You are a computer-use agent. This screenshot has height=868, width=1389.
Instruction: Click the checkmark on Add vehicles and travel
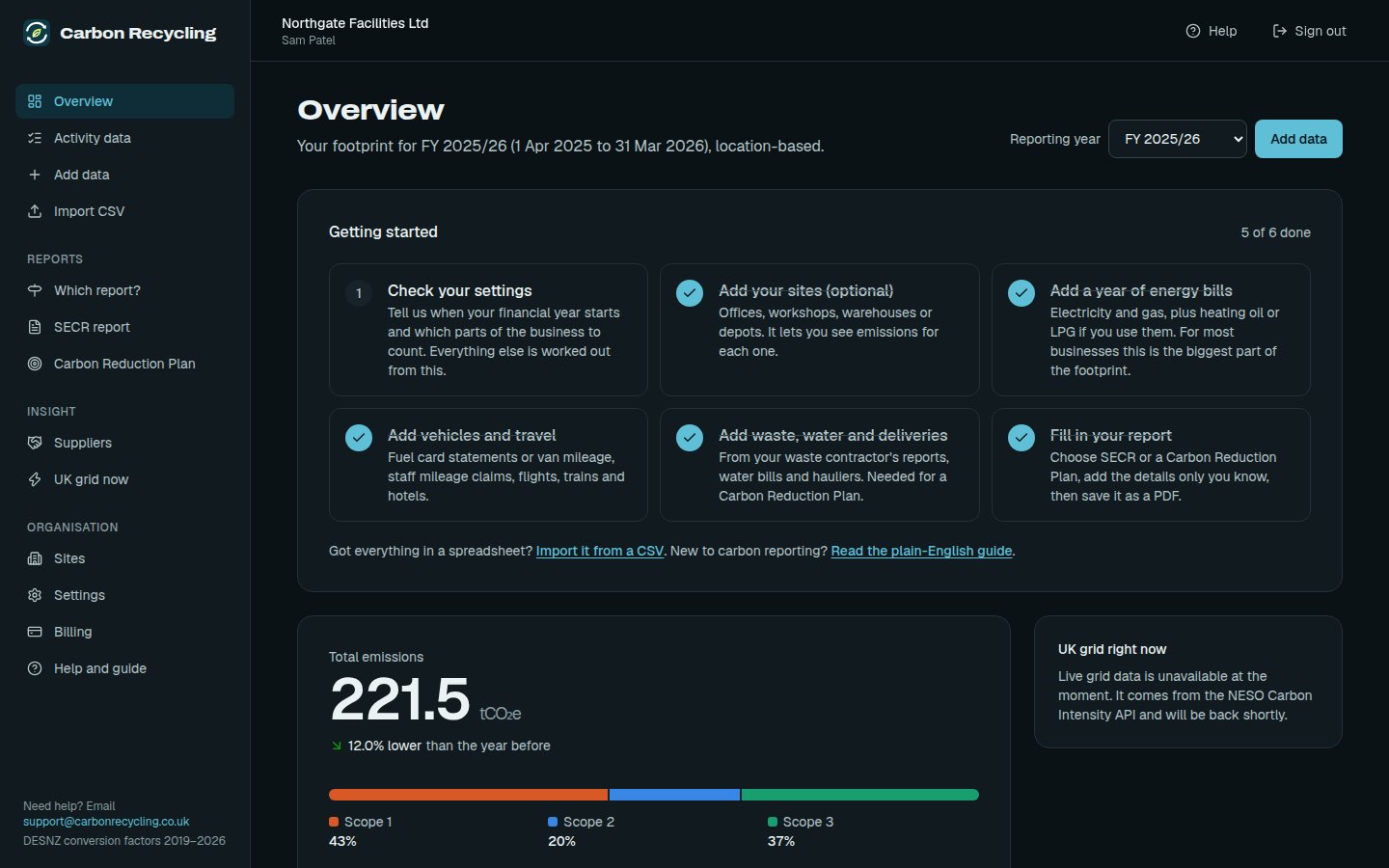point(359,438)
